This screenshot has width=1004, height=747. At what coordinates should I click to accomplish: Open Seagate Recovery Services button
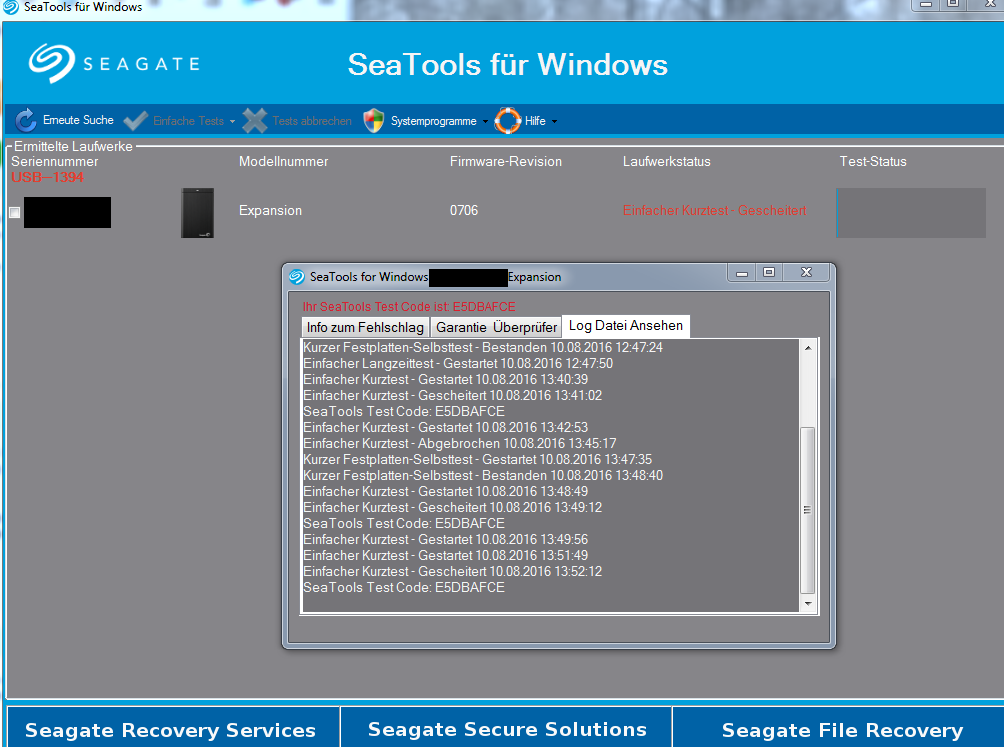[172, 727]
